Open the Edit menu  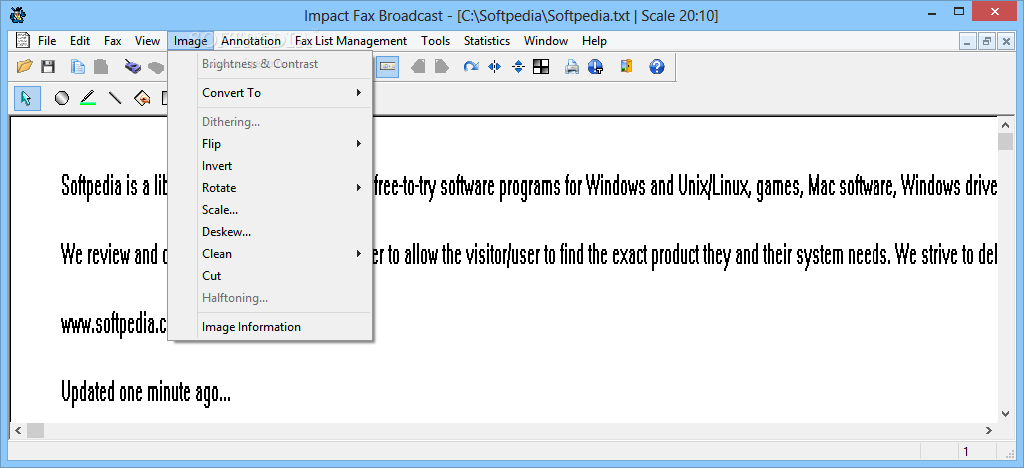click(80, 40)
